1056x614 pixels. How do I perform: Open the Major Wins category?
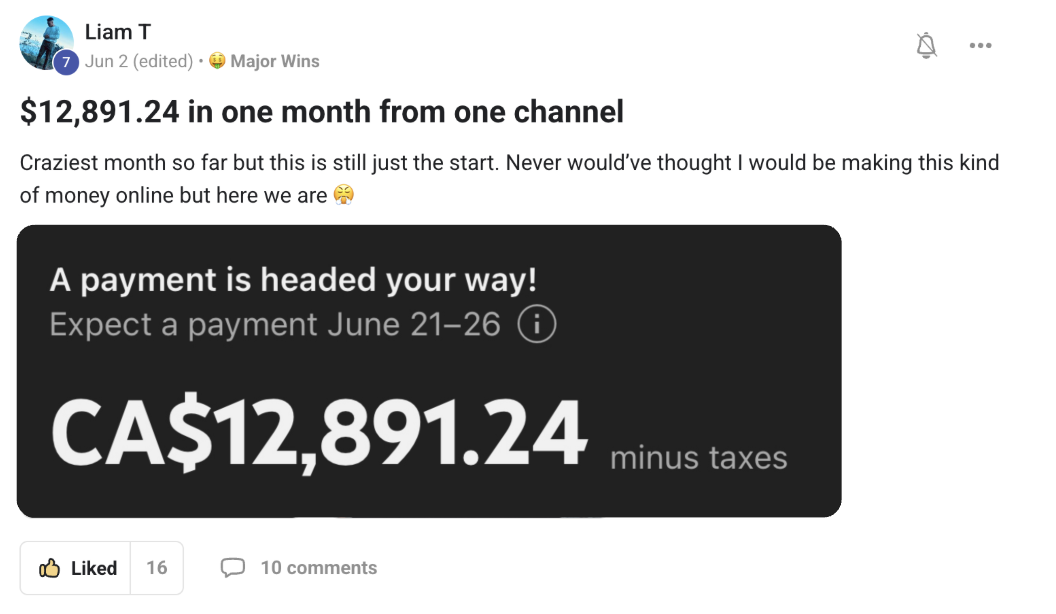coord(274,61)
